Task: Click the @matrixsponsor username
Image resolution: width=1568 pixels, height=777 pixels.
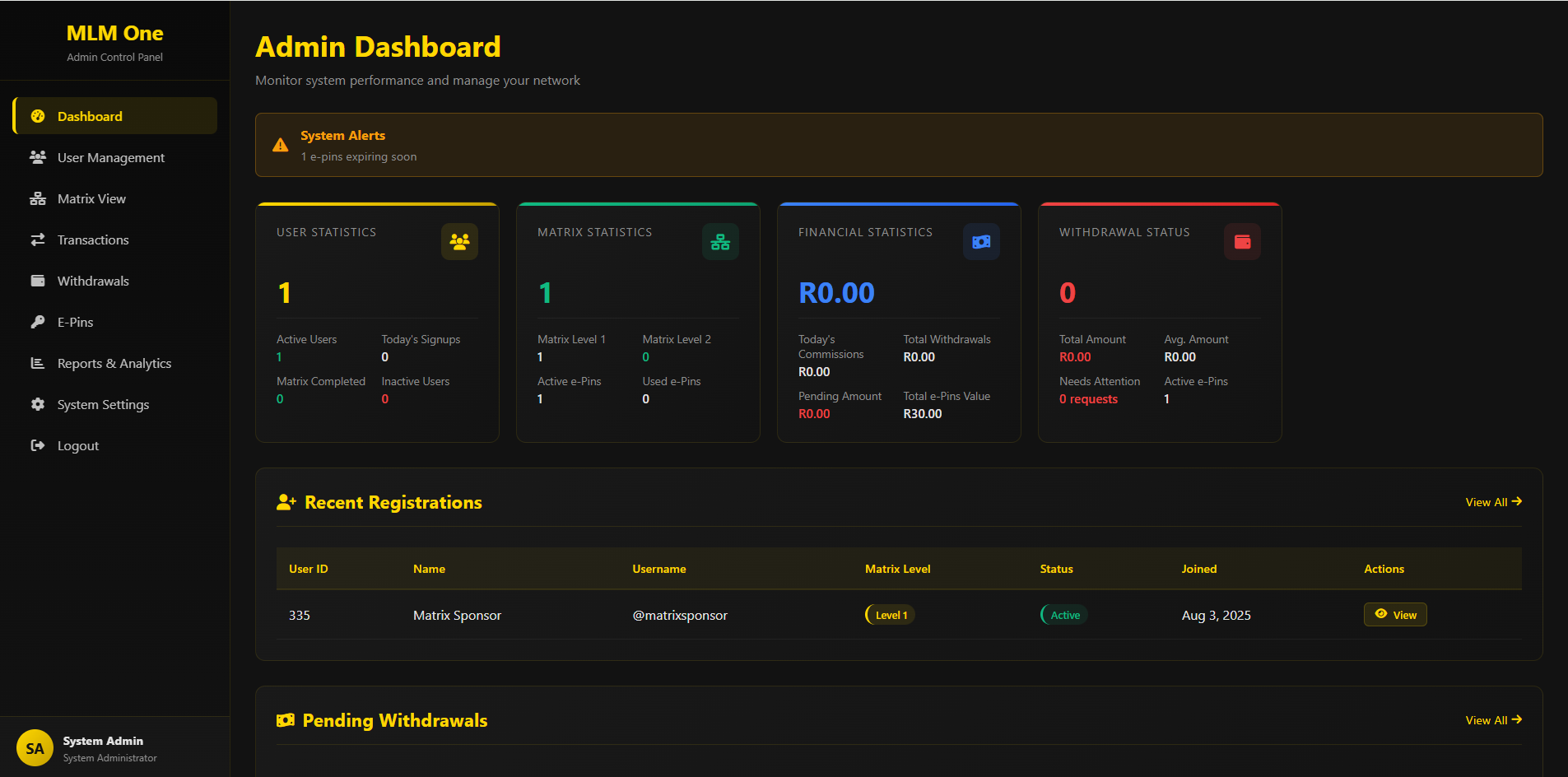Action: pos(680,615)
